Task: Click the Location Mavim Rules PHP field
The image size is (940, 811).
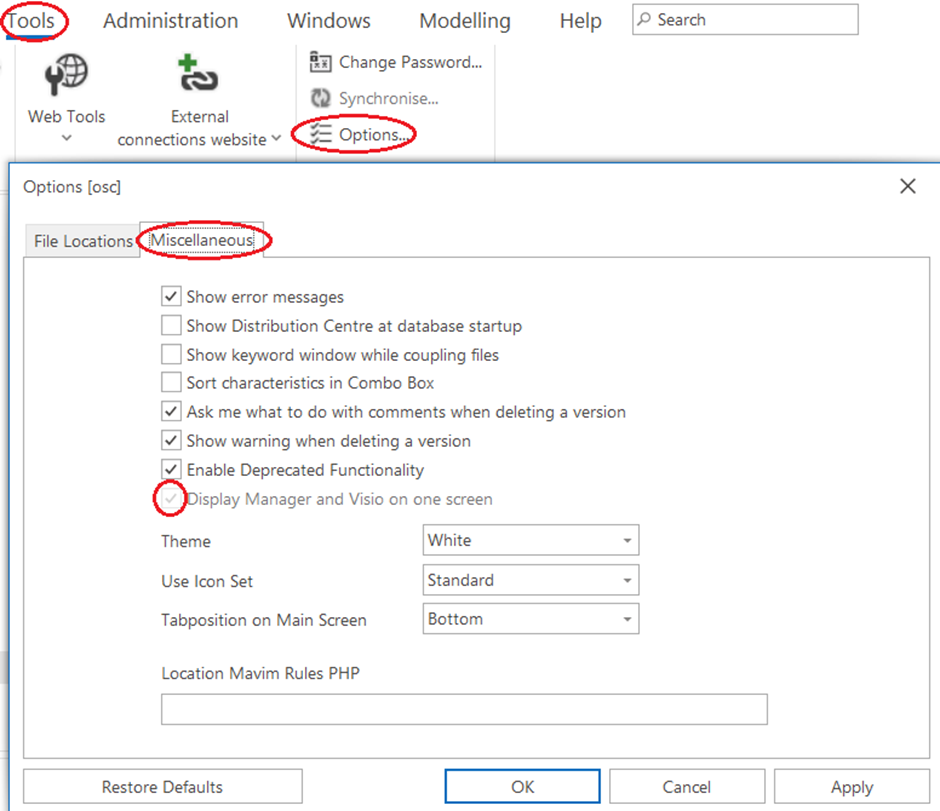Action: [x=464, y=709]
